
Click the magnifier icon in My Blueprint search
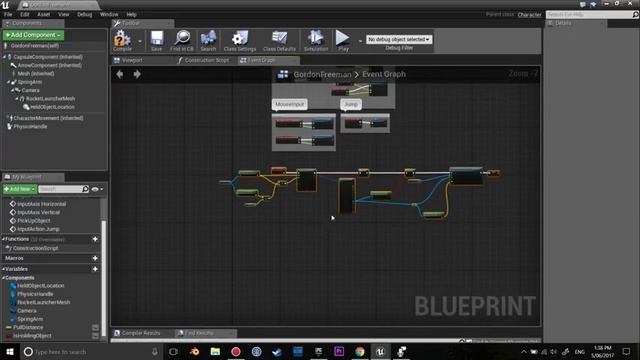pyautogui.click(x=85, y=189)
